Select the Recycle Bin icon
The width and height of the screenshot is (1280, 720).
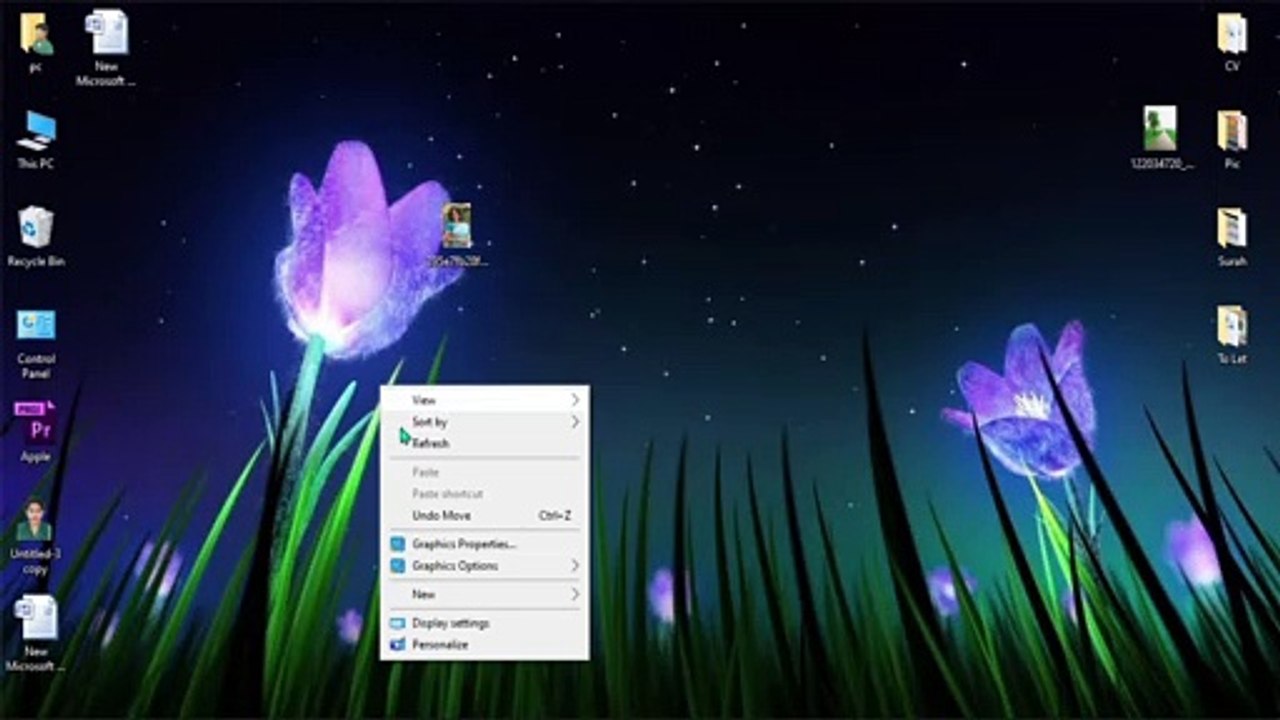(36, 237)
